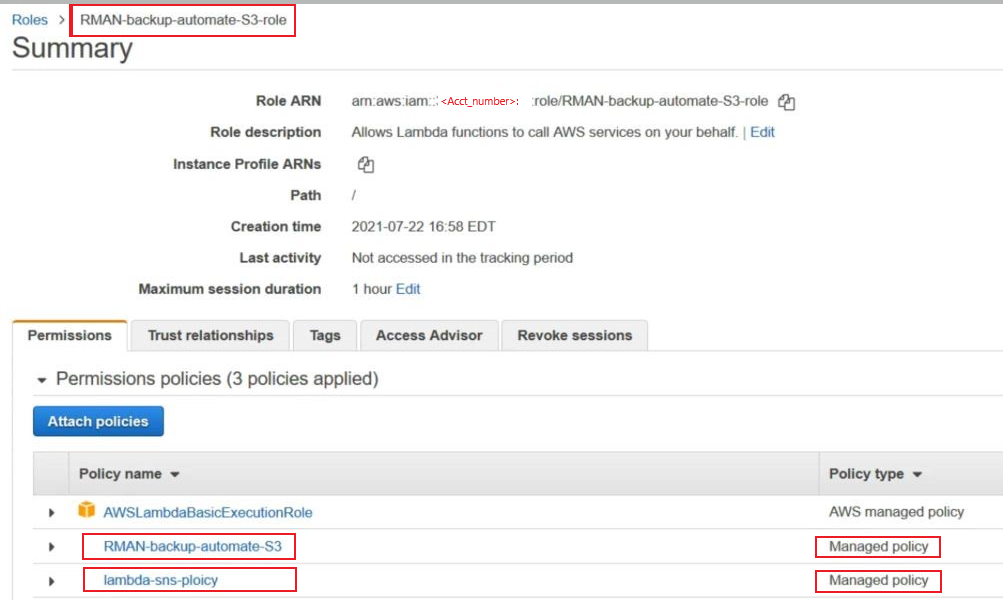Click the Role ARN value text
The height and width of the screenshot is (600, 1003).
(x=560, y=101)
